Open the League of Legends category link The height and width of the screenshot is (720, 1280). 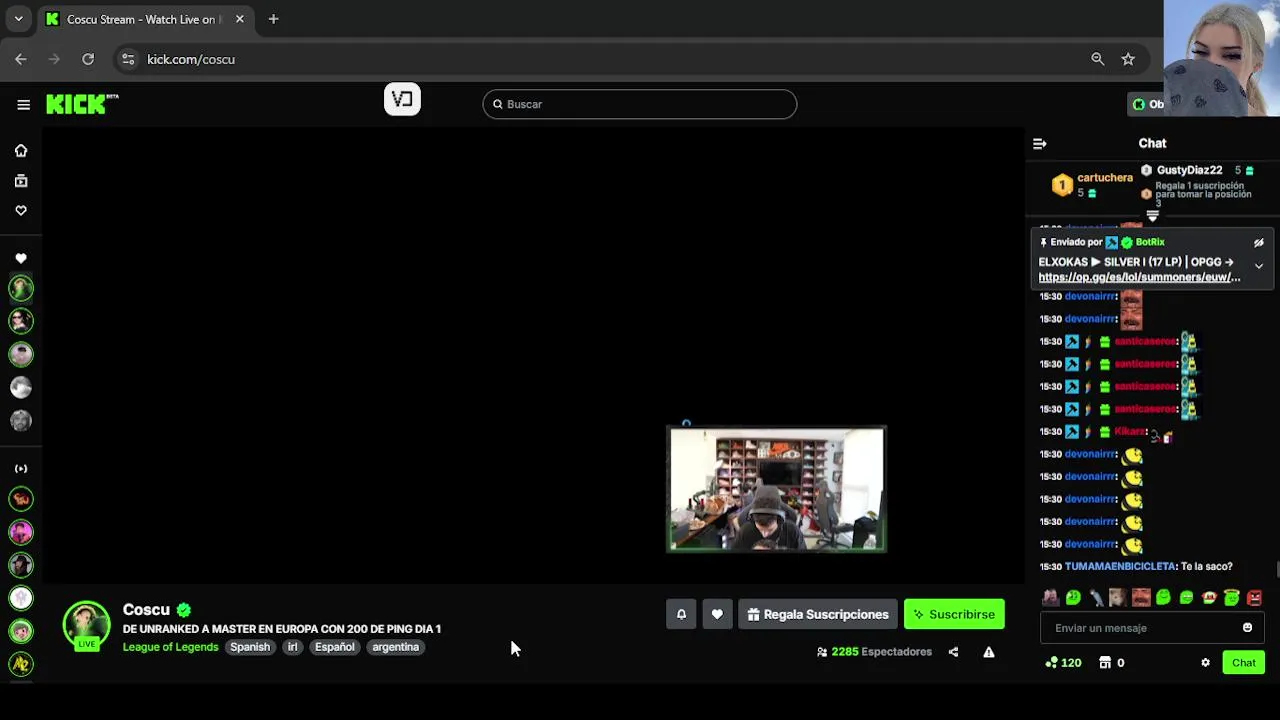pos(170,647)
